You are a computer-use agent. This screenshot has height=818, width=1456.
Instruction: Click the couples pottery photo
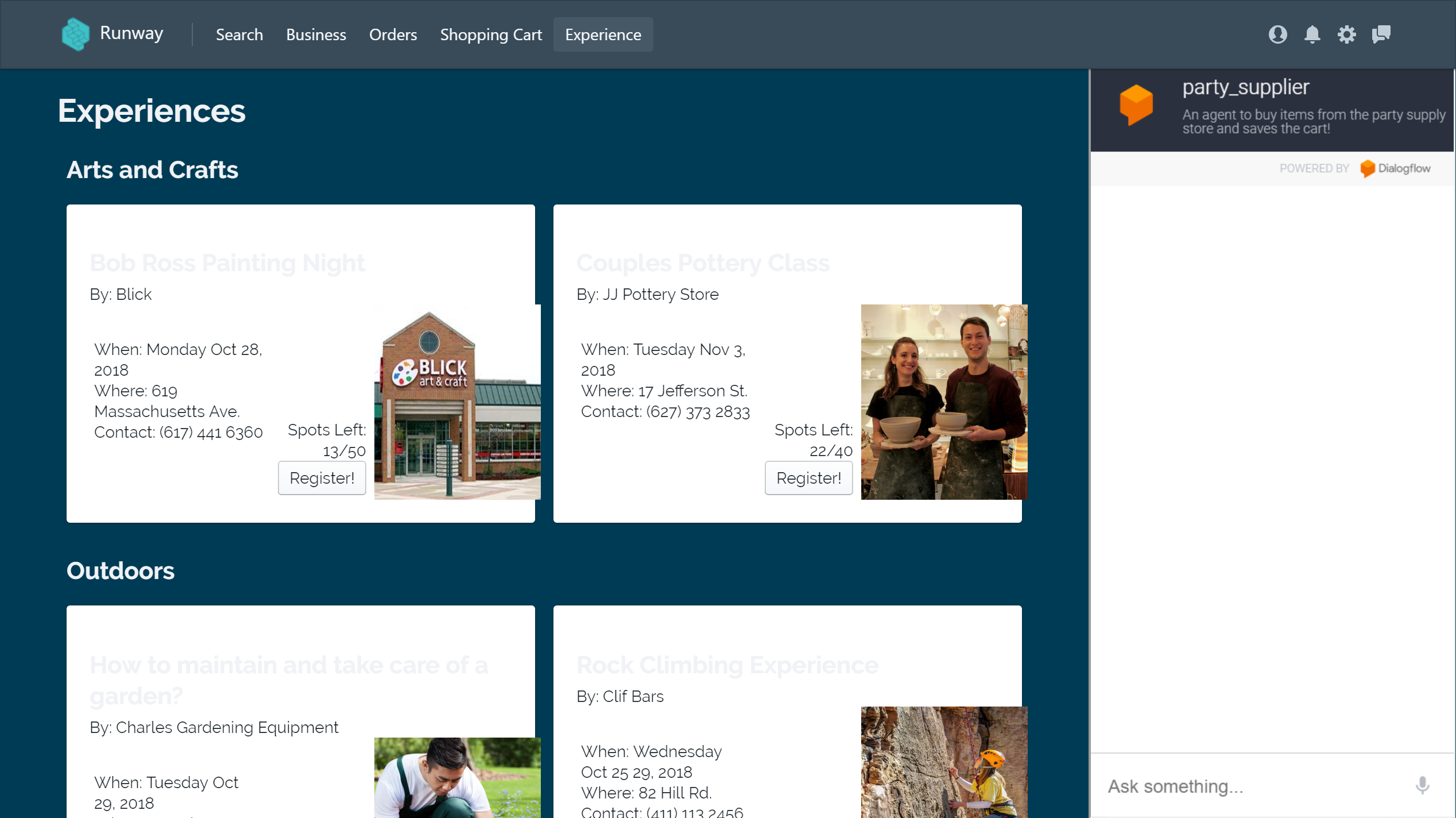tap(944, 402)
